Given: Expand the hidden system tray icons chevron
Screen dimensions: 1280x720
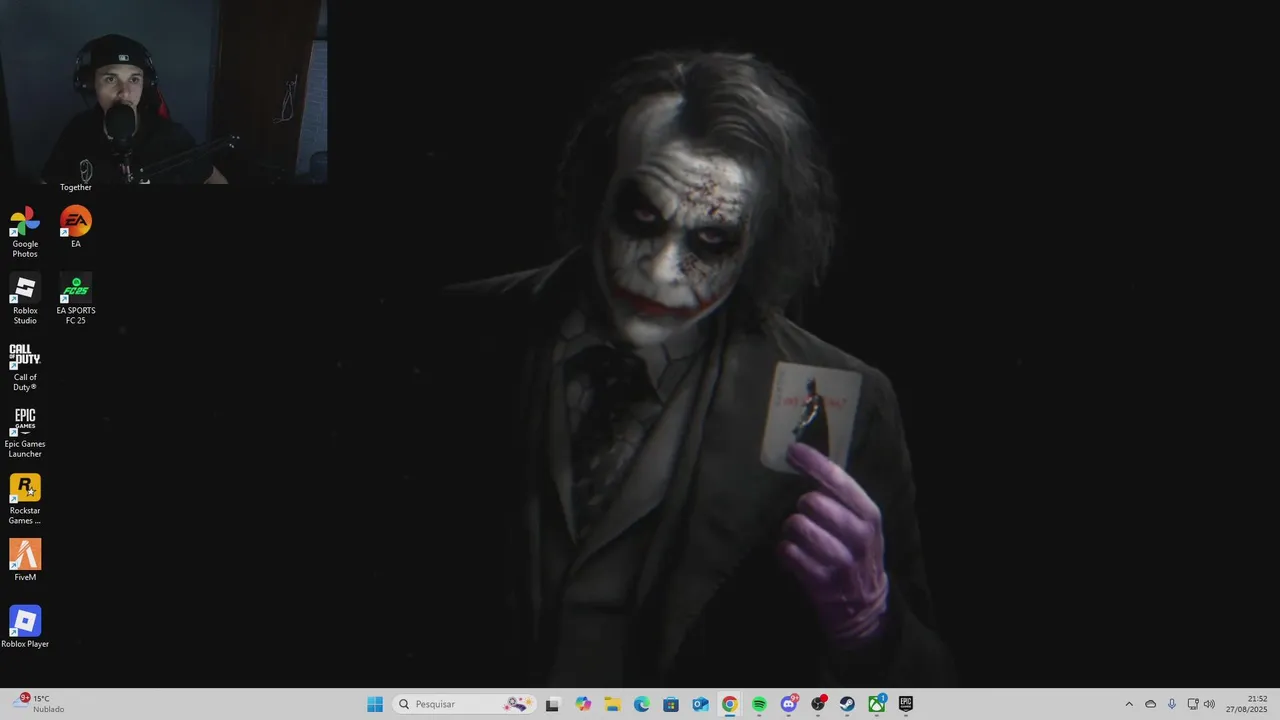Looking at the screenshot, I should pos(1129,704).
